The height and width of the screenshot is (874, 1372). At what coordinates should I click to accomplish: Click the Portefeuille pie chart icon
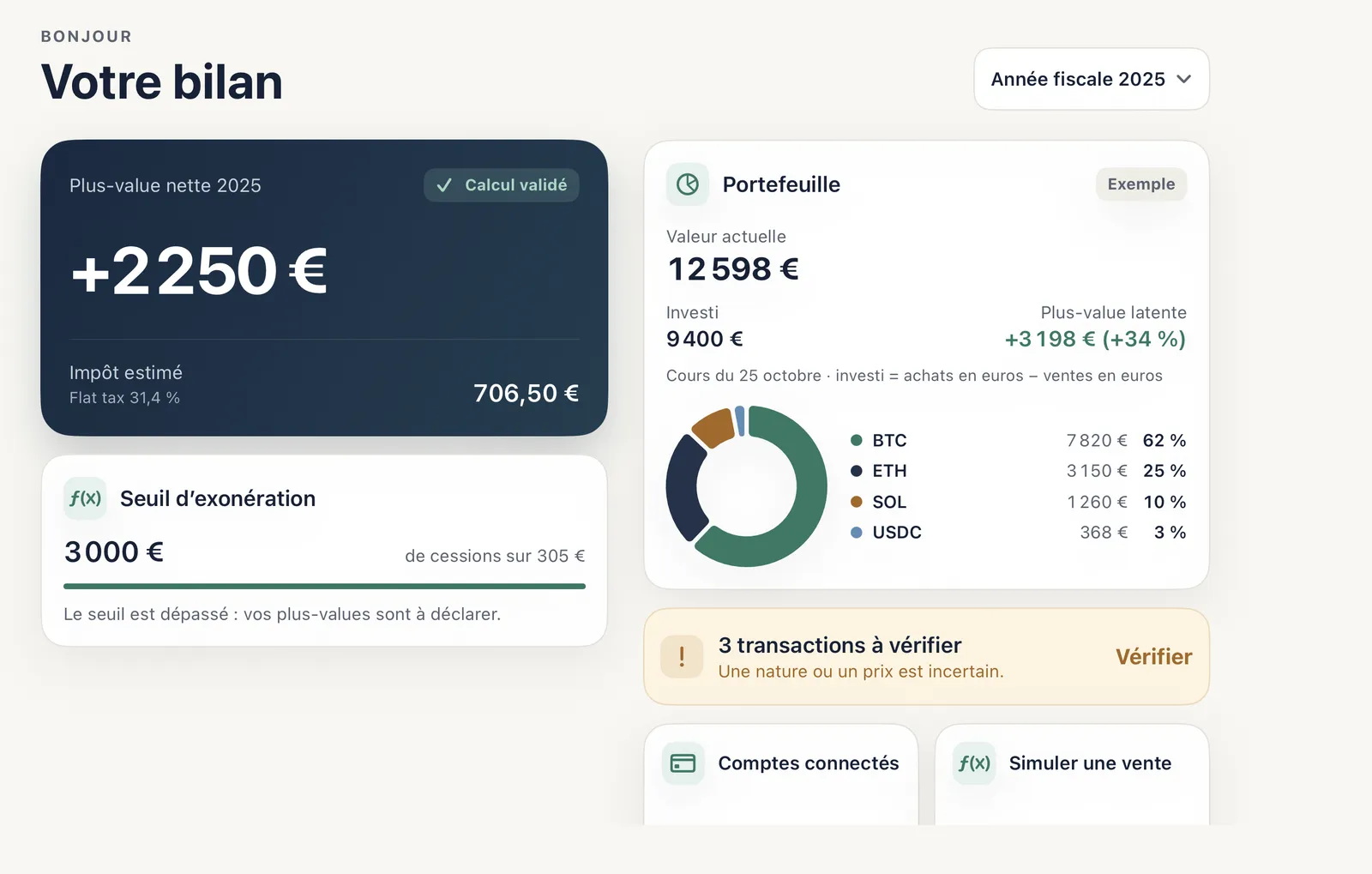click(688, 184)
